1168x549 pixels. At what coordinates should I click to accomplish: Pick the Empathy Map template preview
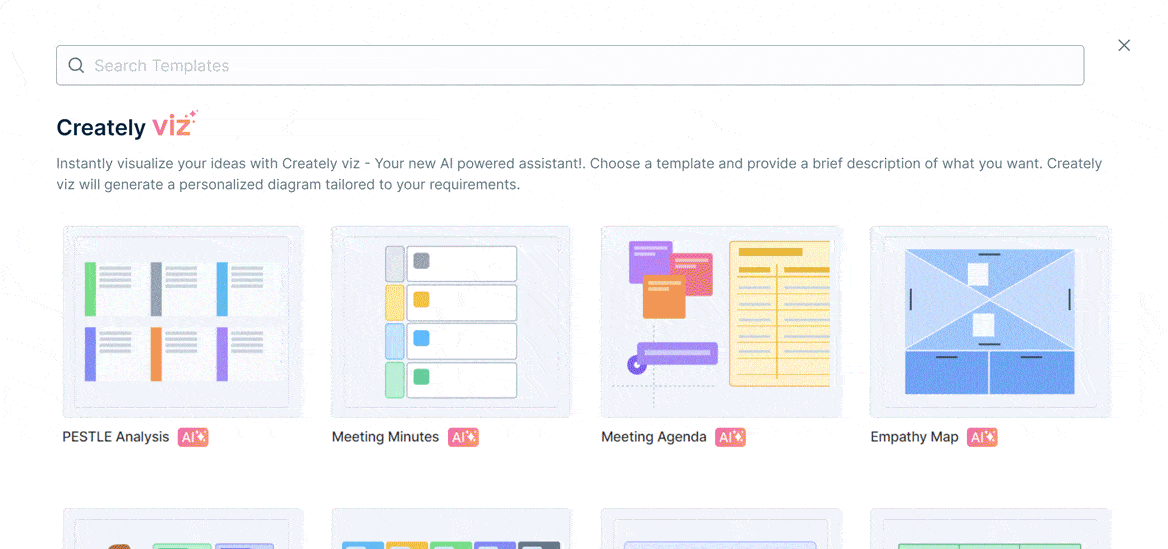(990, 321)
